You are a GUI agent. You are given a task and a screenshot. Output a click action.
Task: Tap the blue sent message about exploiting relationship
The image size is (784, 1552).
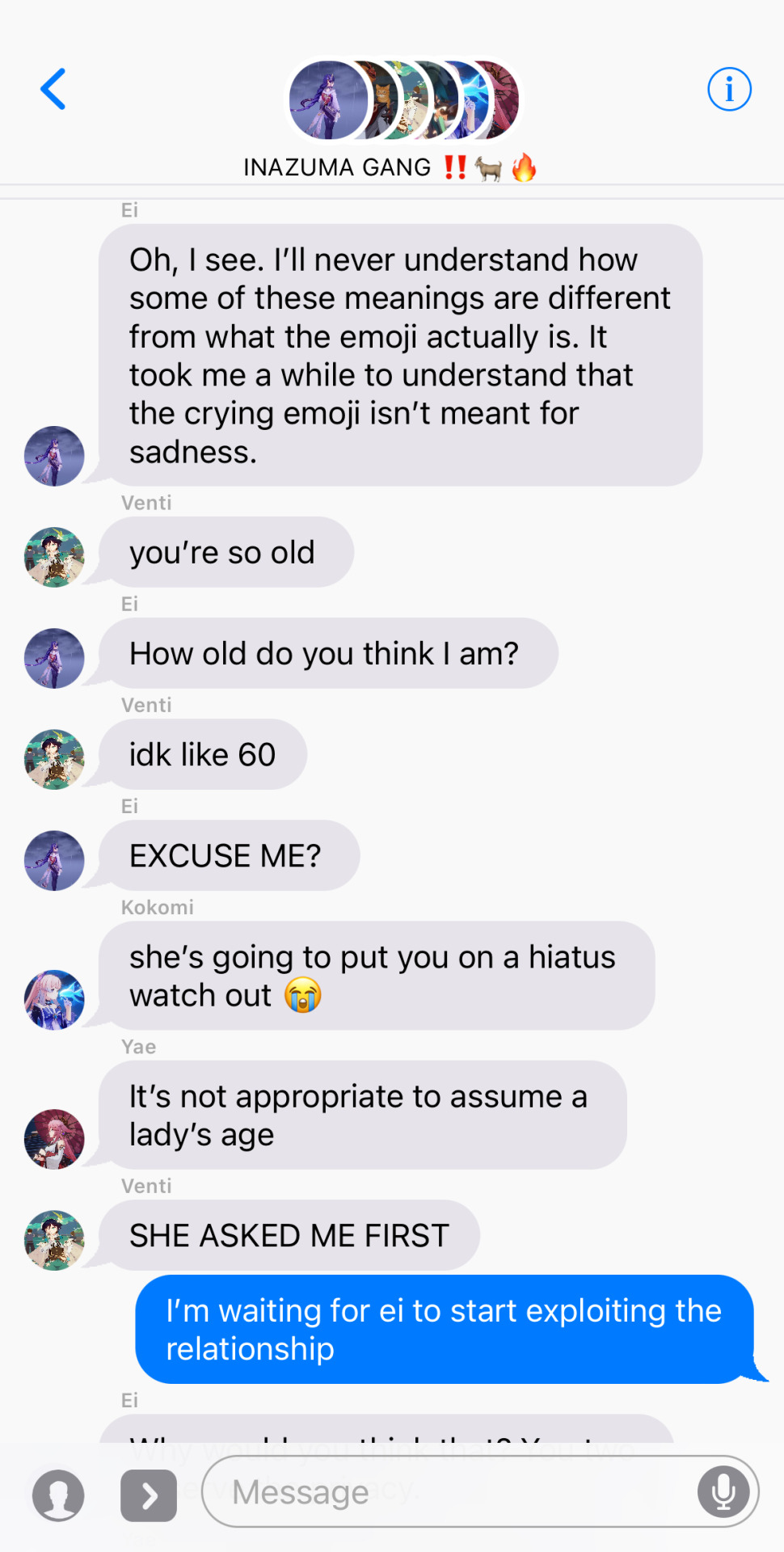coord(445,1330)
